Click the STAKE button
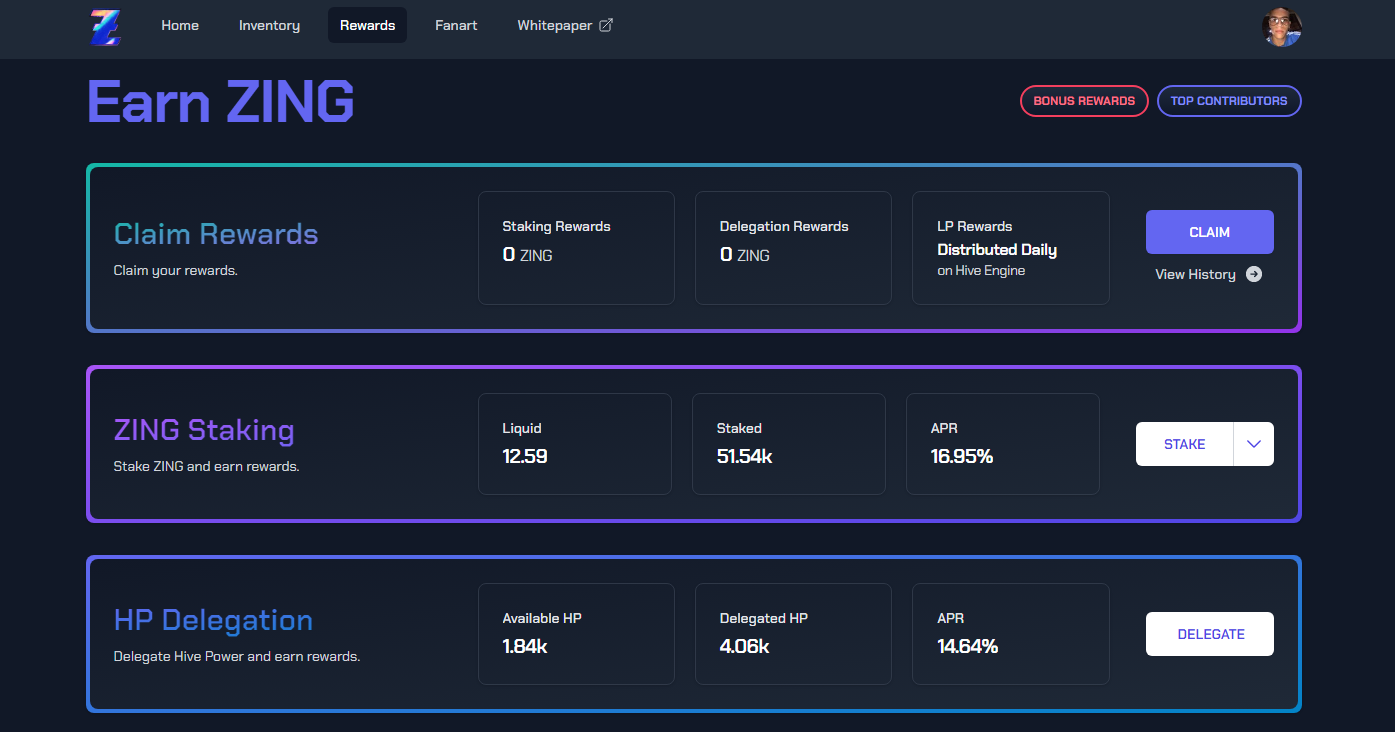 coord(1185,444)
